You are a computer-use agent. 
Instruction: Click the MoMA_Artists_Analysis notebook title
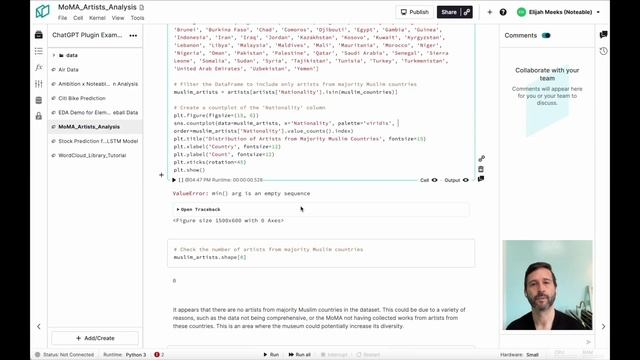click(97, 7)
